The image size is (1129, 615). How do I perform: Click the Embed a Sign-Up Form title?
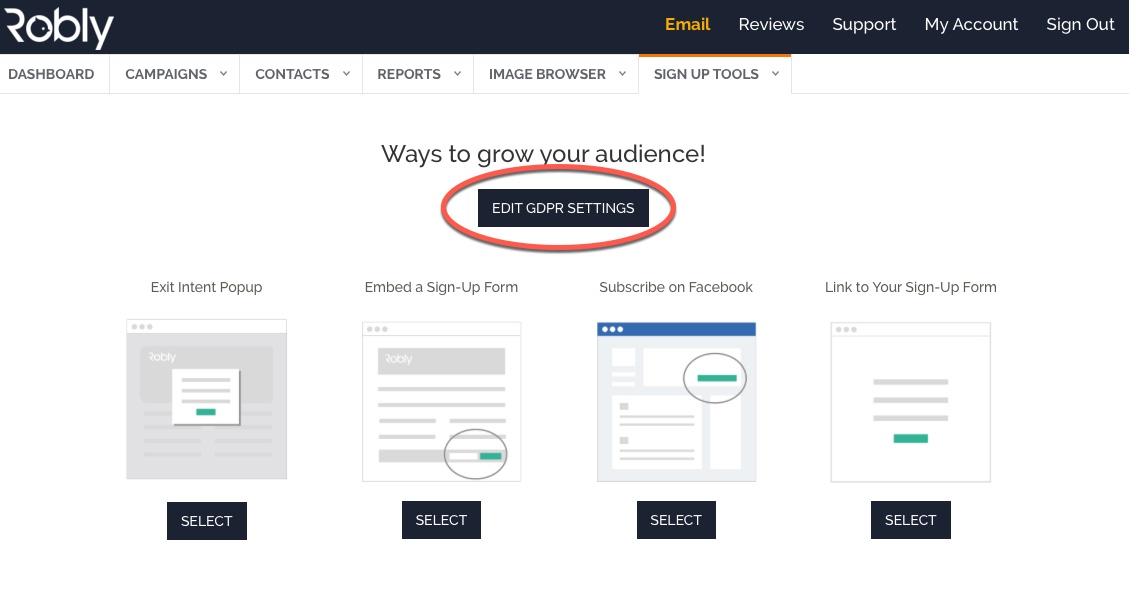coord(441,287)
